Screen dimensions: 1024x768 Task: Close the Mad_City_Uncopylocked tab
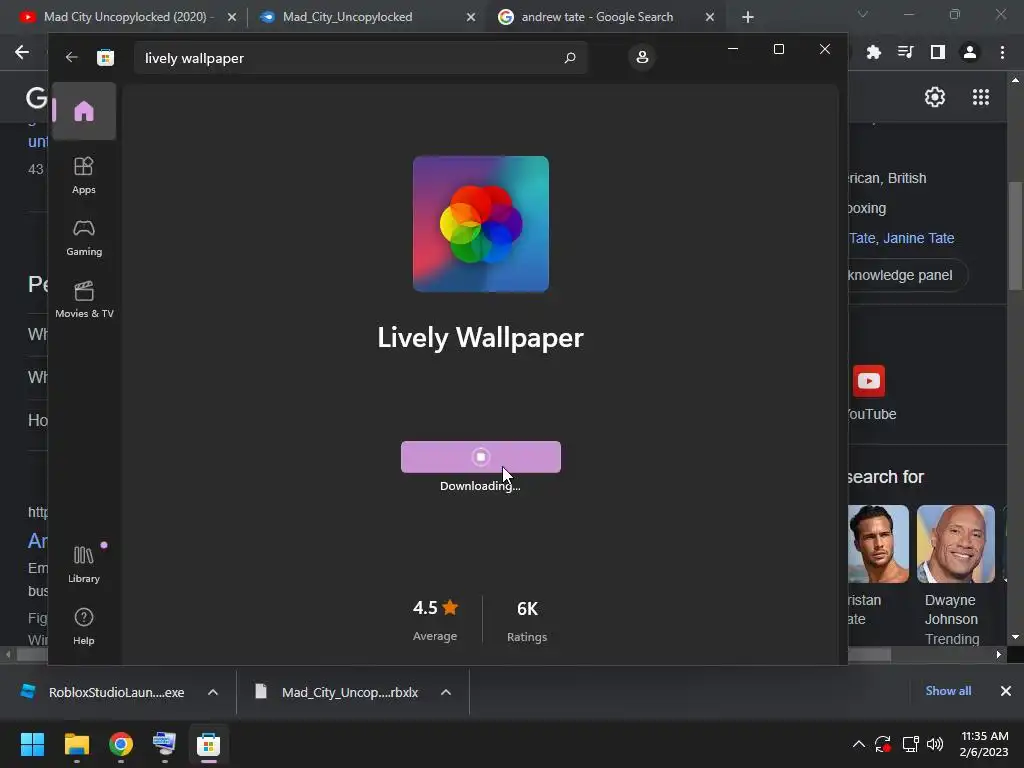click(470, 18)
